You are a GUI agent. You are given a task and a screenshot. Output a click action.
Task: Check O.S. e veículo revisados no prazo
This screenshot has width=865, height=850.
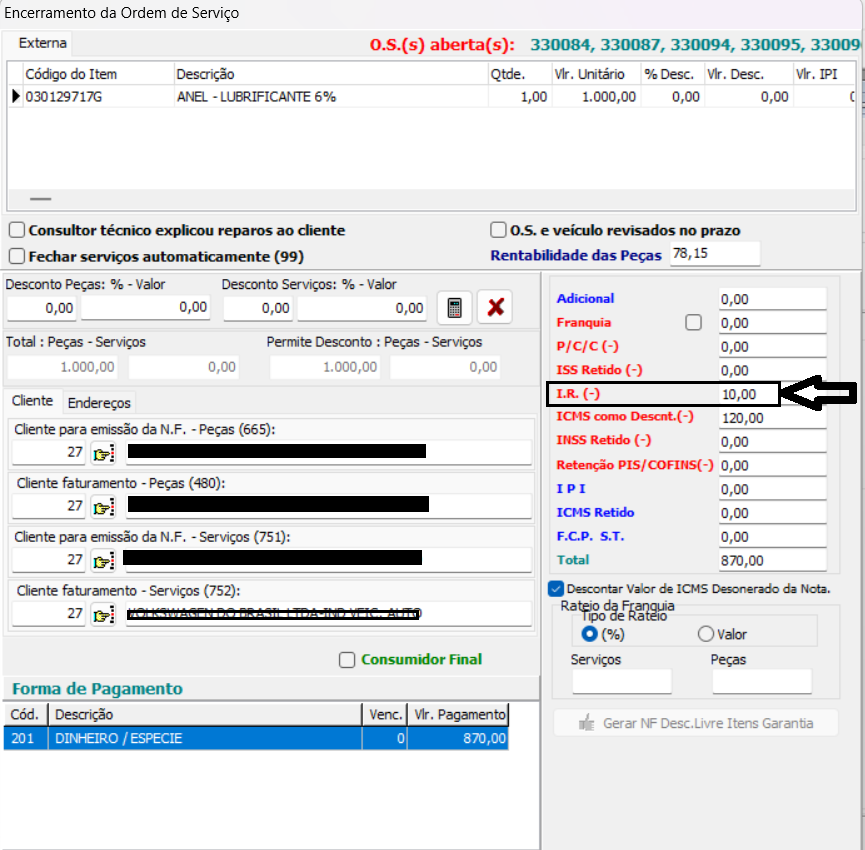click(x=498, y=229)
